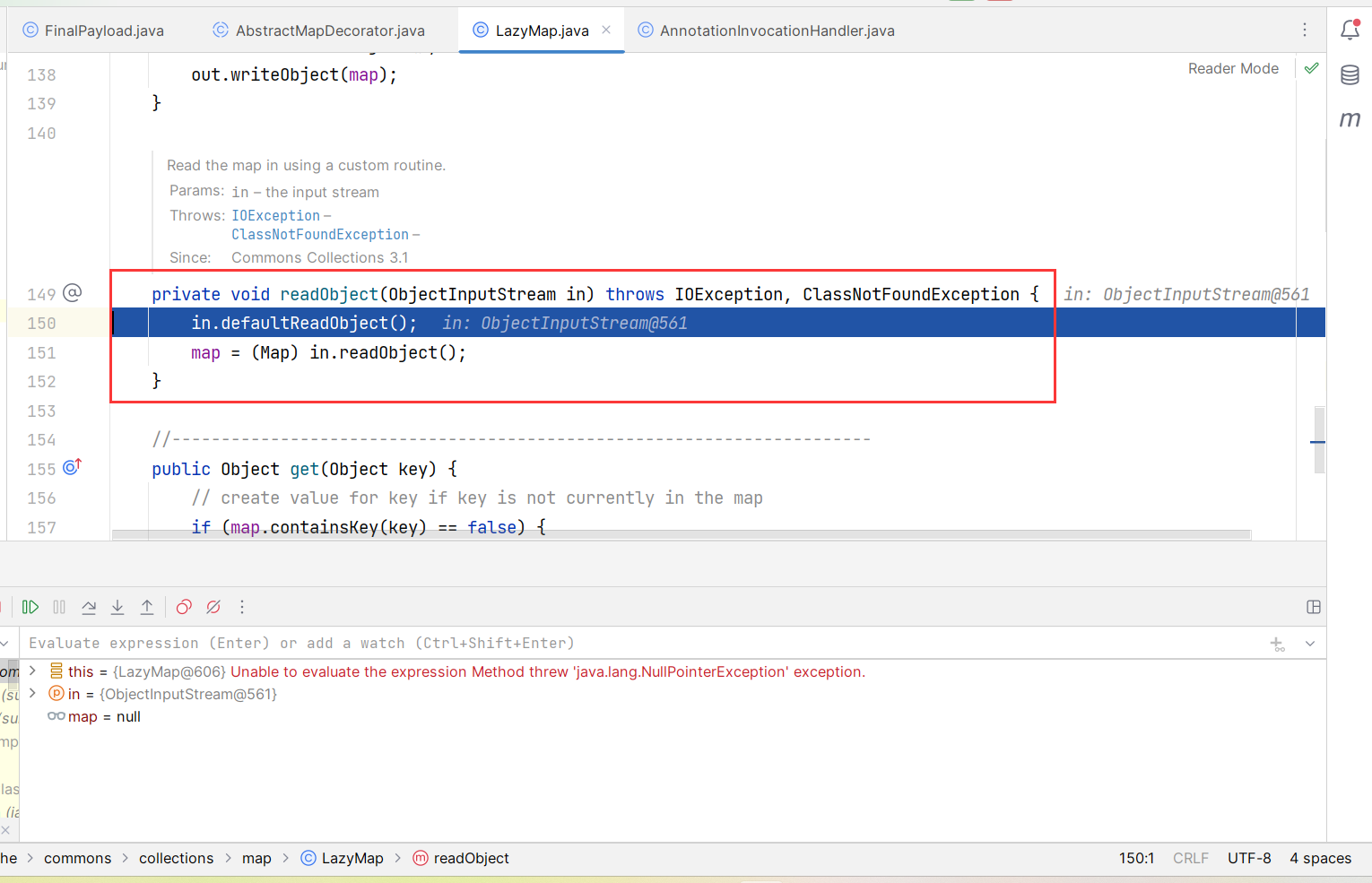Toggle the debugger layout settings icon

pos(1314,607)
